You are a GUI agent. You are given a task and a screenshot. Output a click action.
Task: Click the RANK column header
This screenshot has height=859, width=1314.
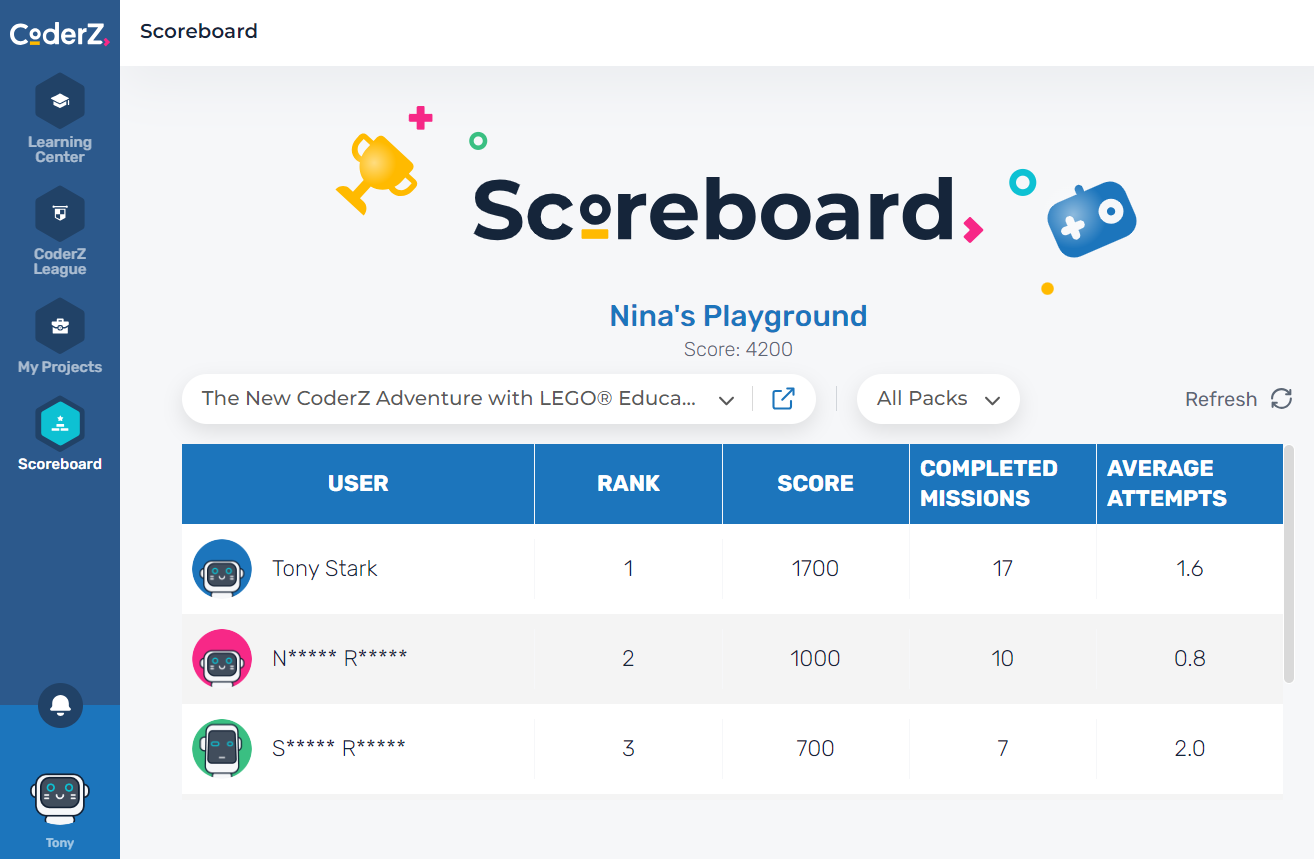coord(628,484)
